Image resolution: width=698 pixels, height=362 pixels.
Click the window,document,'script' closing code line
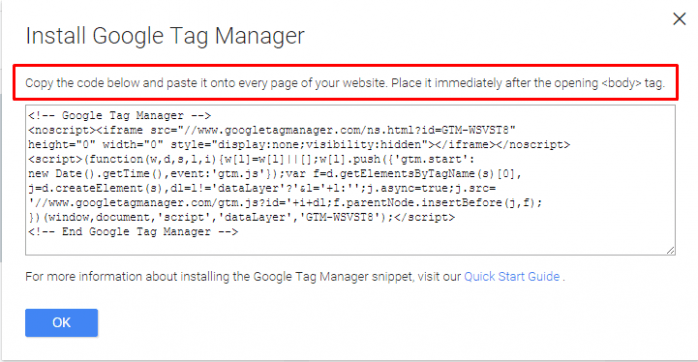[241, 217]
